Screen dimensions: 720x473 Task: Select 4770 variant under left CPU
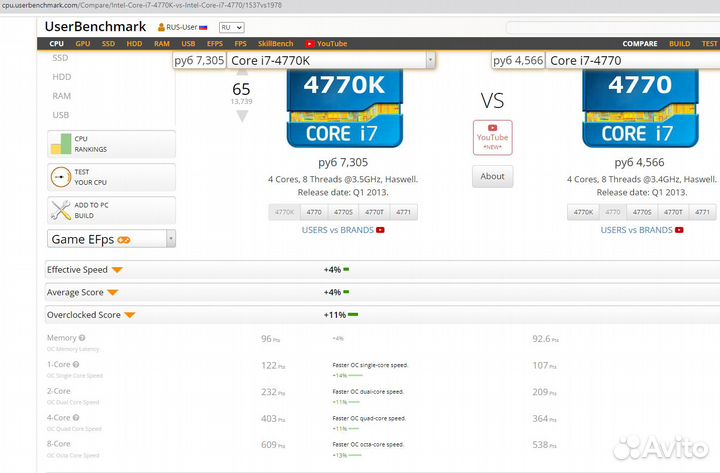pos(314,212)
